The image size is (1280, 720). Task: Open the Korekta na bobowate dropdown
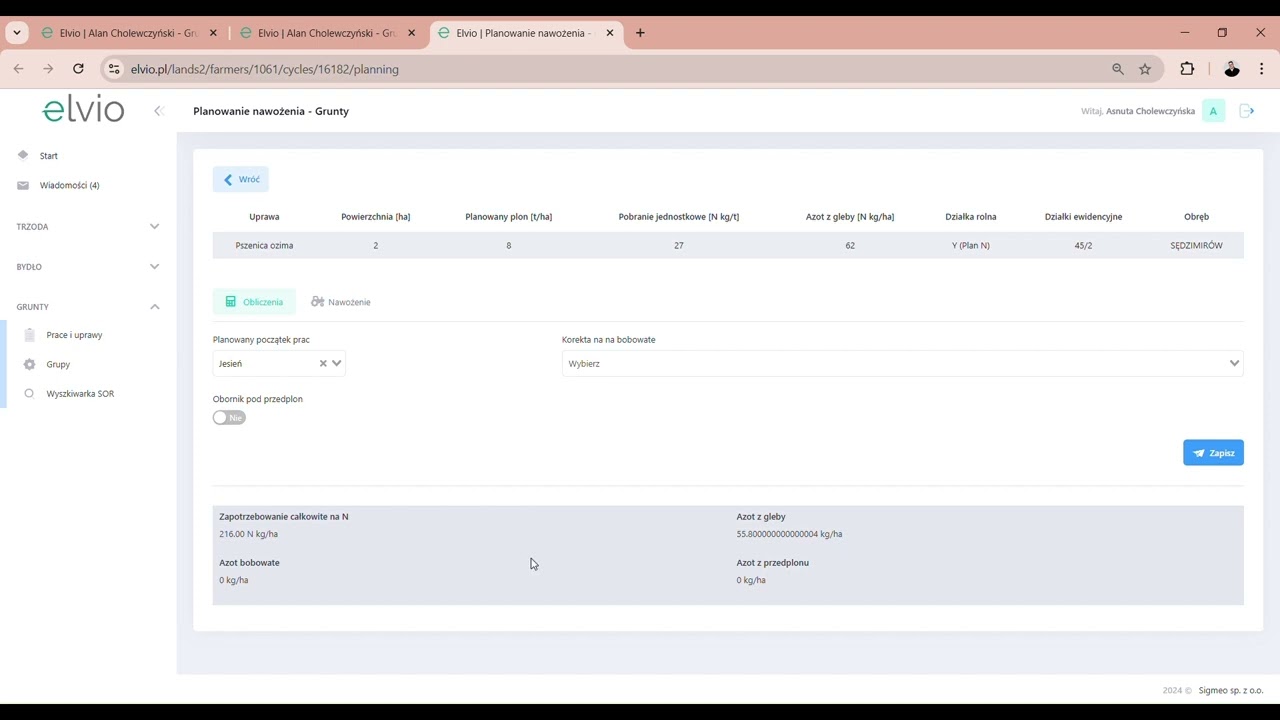[902, 364]
